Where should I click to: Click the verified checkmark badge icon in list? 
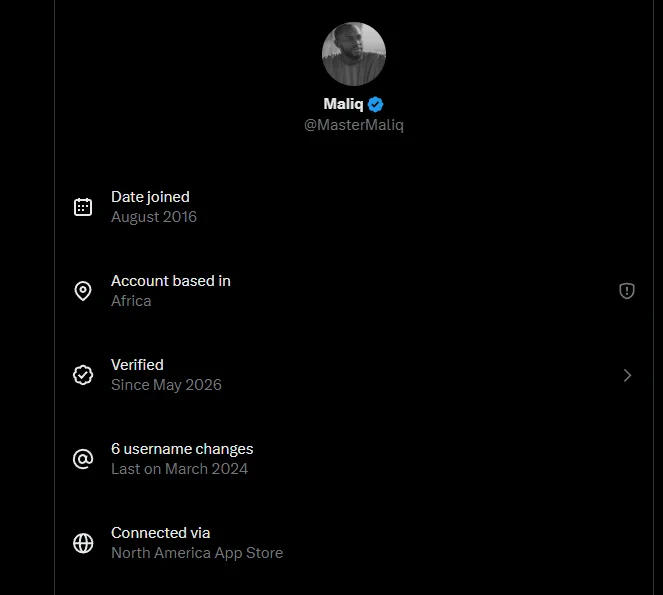click(83, 375)
